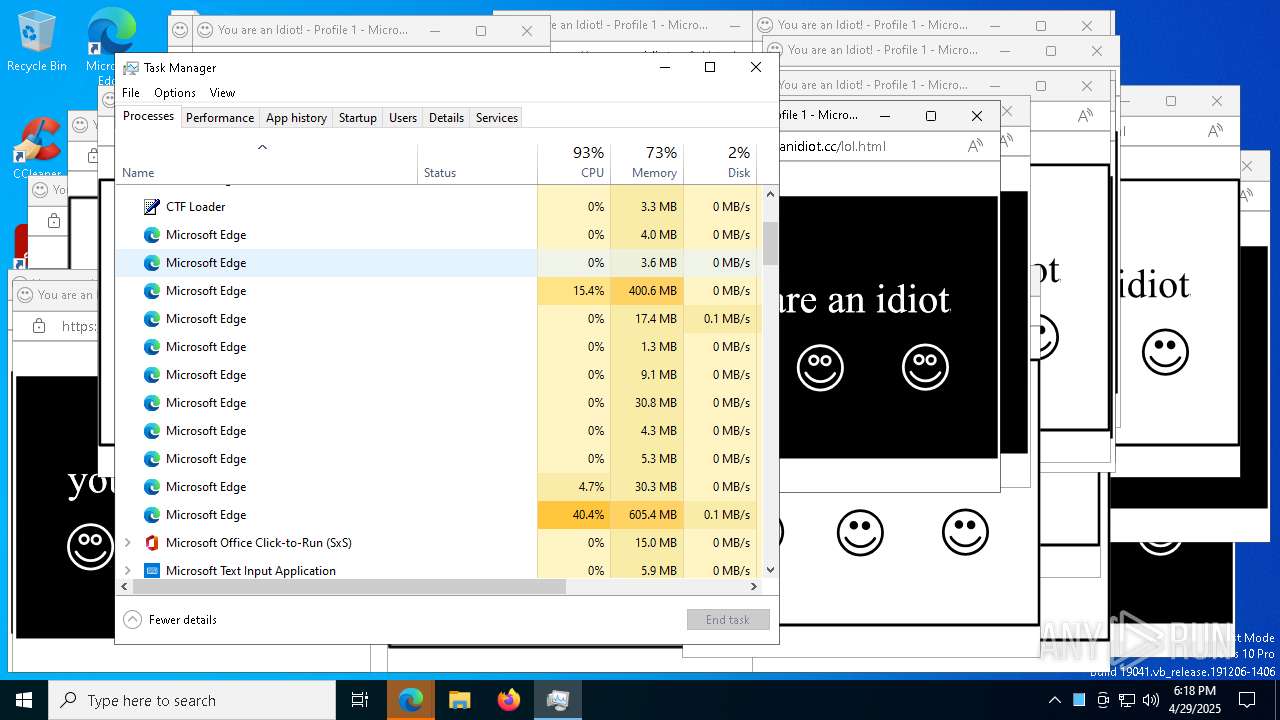Open the notification center icon
This screenshot has height=720, width=1280.
1247,700
